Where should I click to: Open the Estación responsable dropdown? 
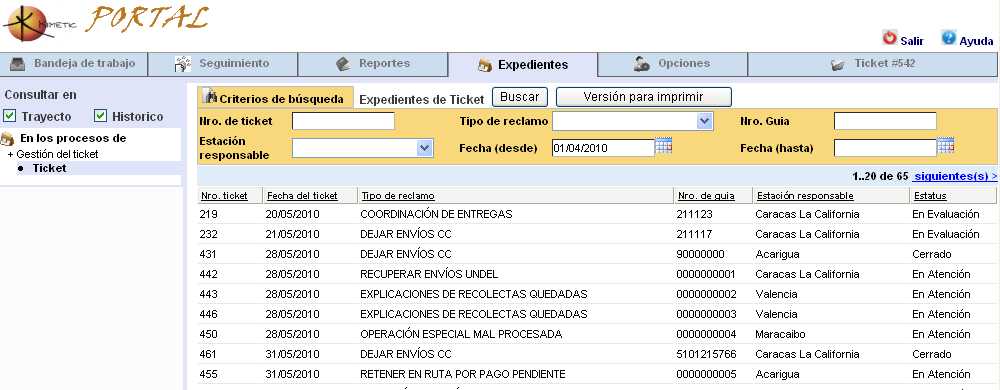coord(425,148)
